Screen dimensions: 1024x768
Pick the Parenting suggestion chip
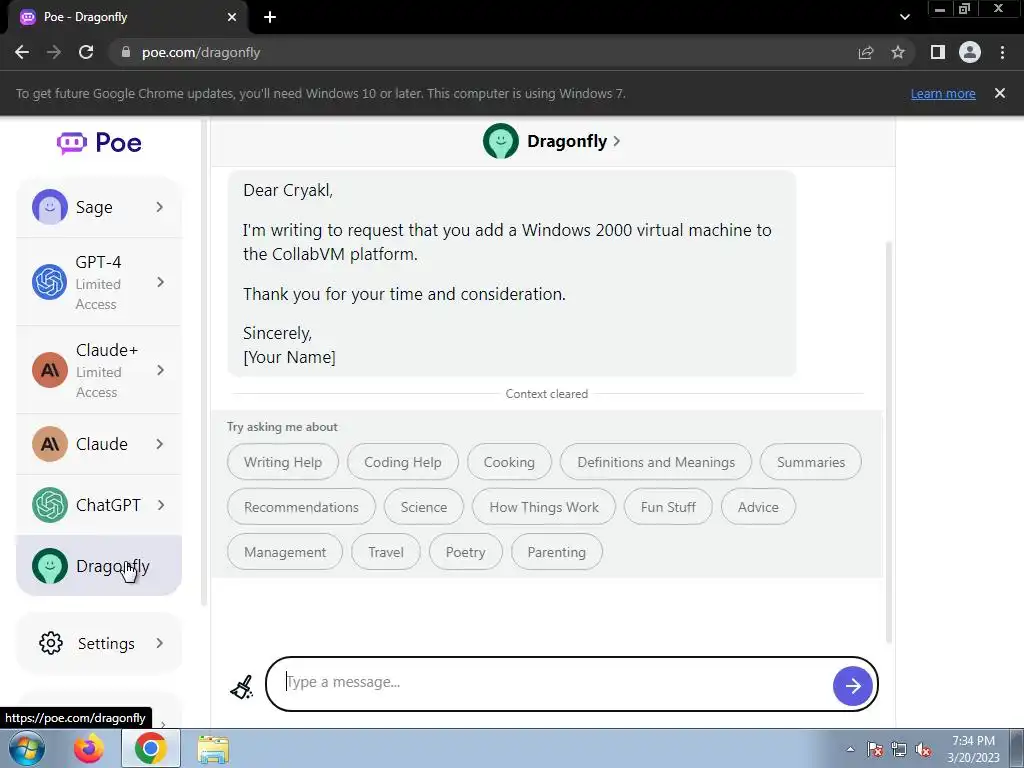click(556, 552)
